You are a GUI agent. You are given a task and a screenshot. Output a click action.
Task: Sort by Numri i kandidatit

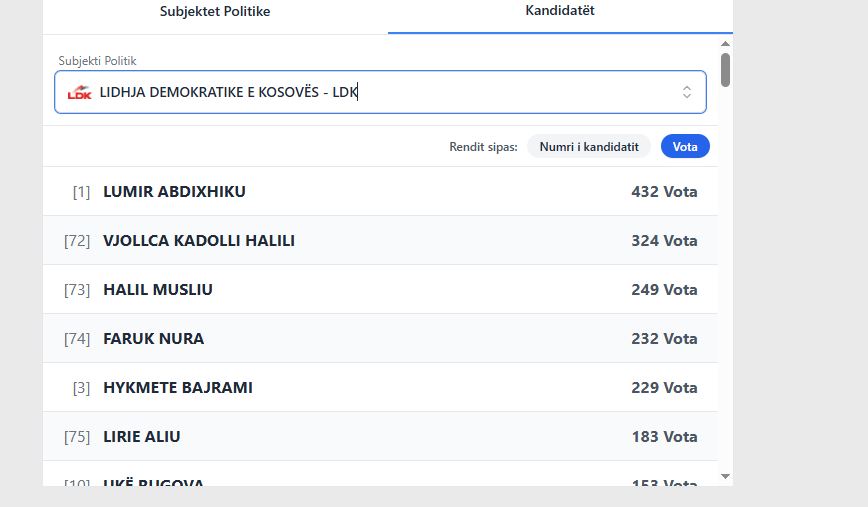point(589,147)
